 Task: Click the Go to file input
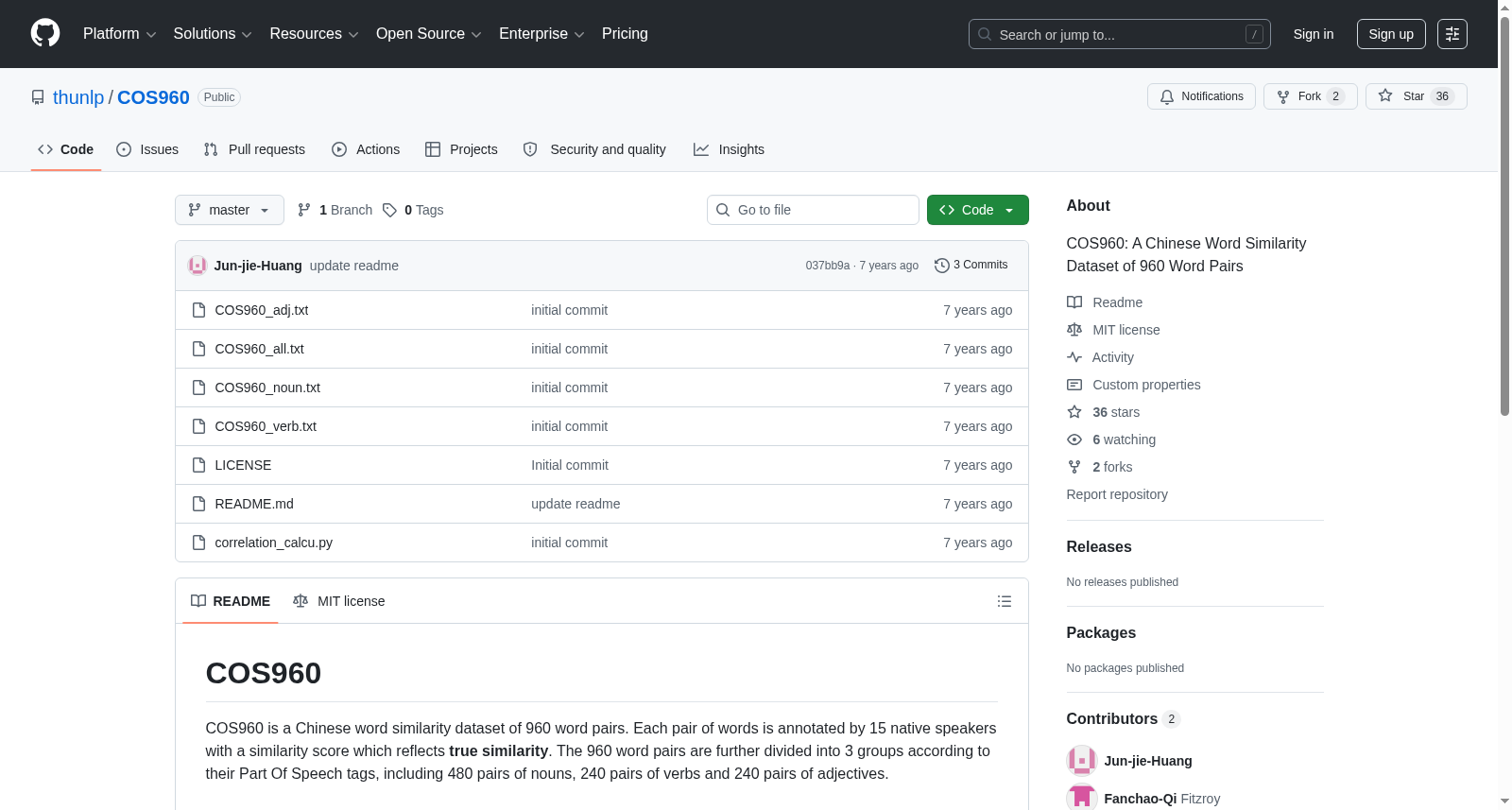pyautogui.click(x=813, y=210)
